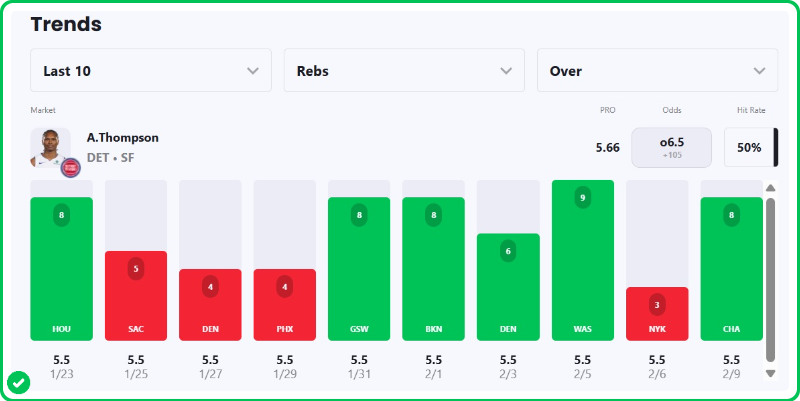Open the Last 10 games dropdown
The width and height of the screenshot is (800, 401).
(x=151, y=71)
